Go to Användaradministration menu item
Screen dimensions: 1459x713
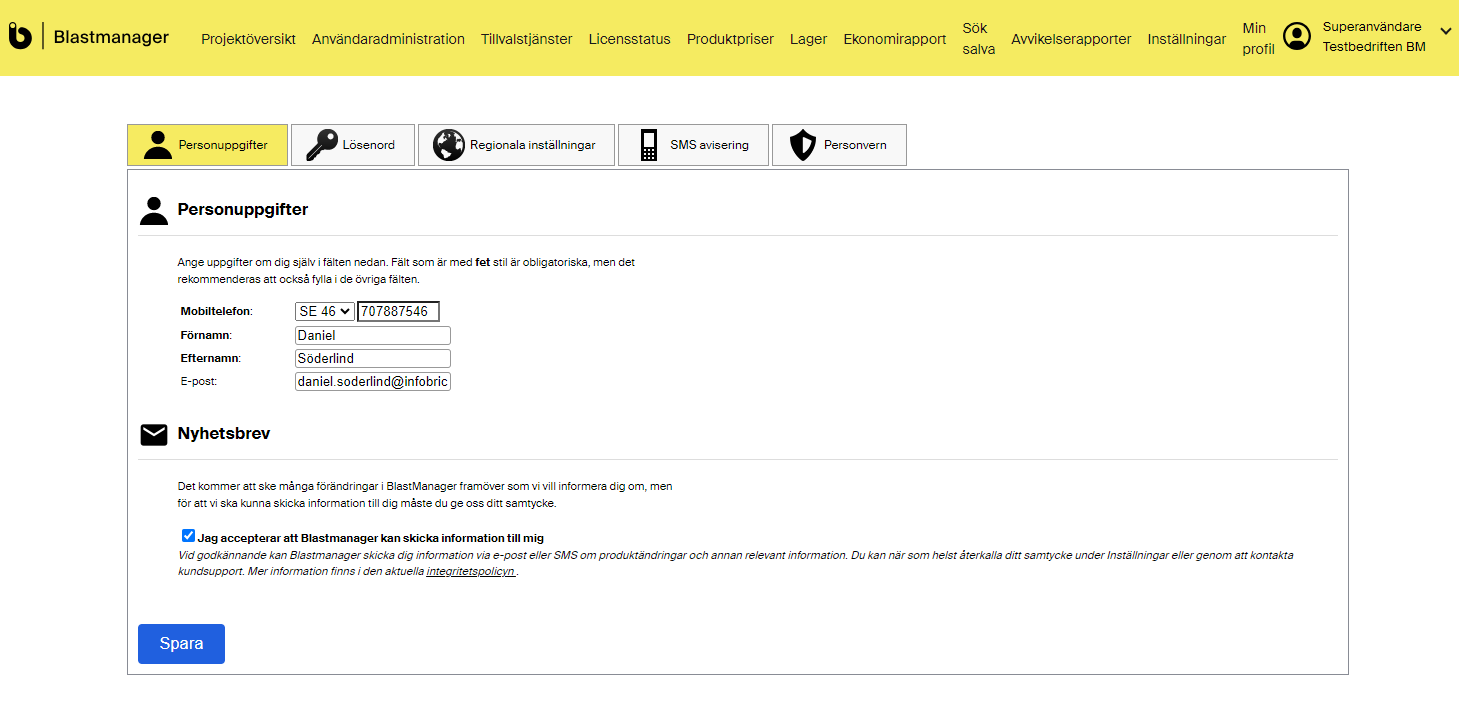click(x=388, y=39)
